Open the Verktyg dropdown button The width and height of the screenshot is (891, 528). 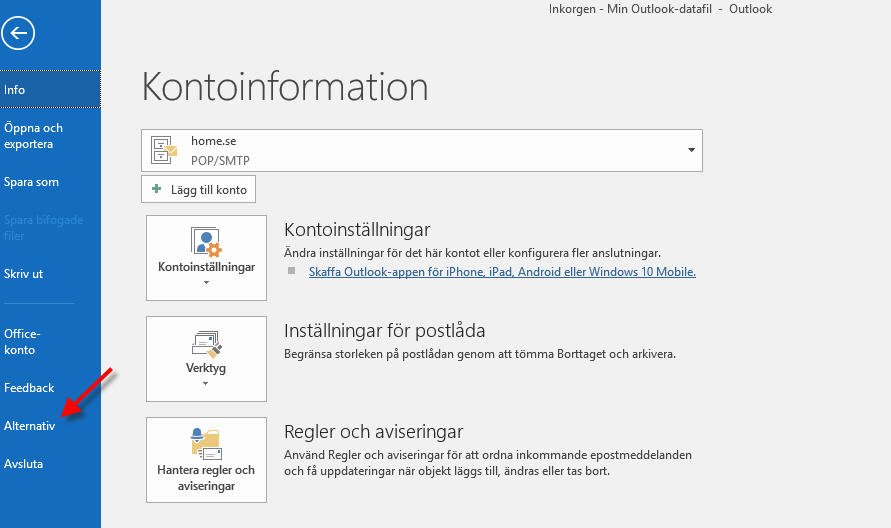tap(206, 359)
